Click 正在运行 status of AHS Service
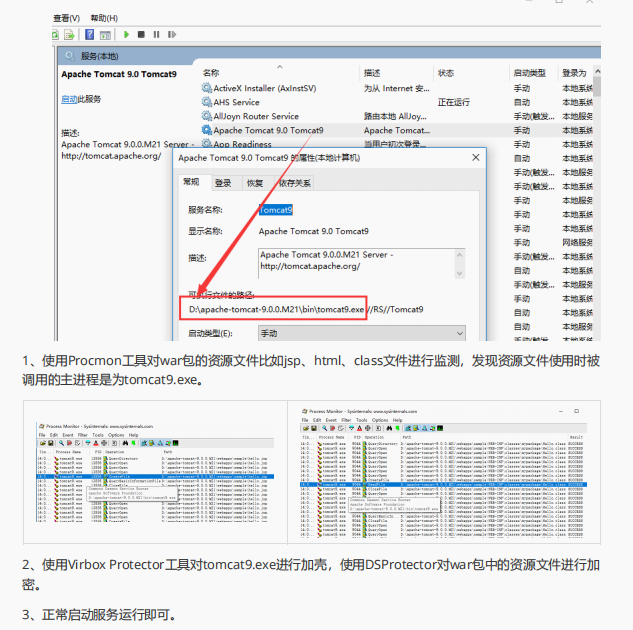The image size is (633, 630). click(454, 103)
